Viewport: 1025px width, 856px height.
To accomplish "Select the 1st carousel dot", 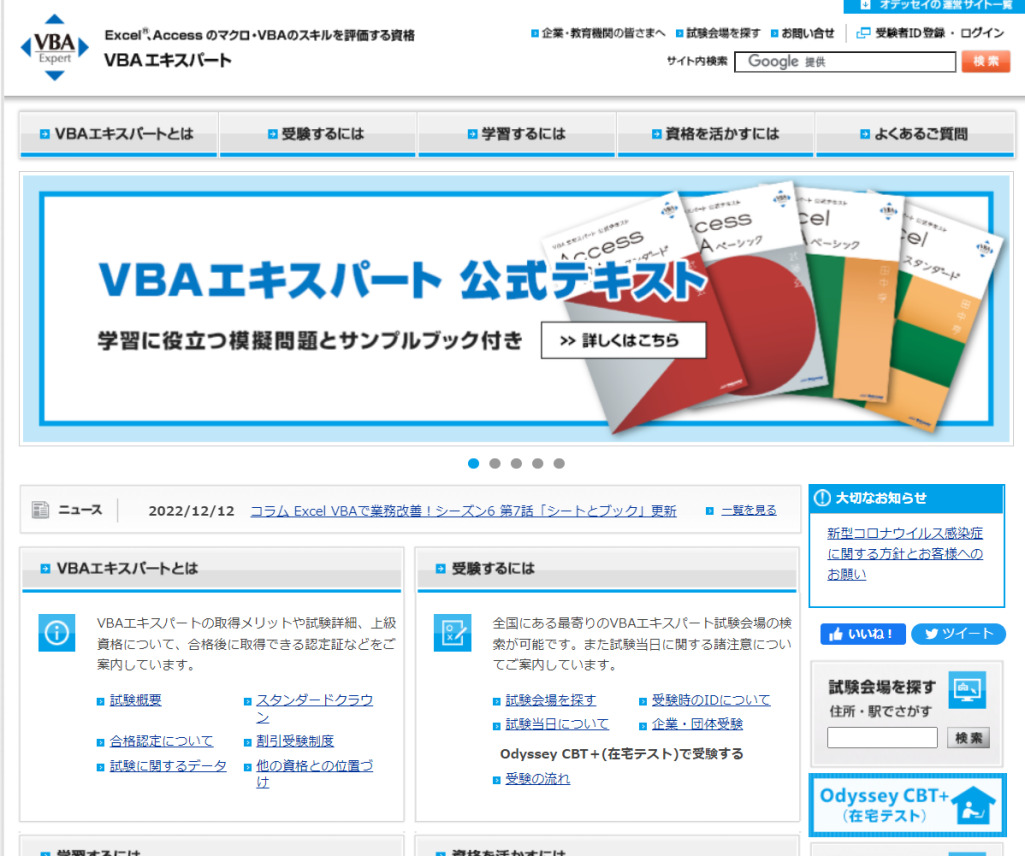I will 474,464.
